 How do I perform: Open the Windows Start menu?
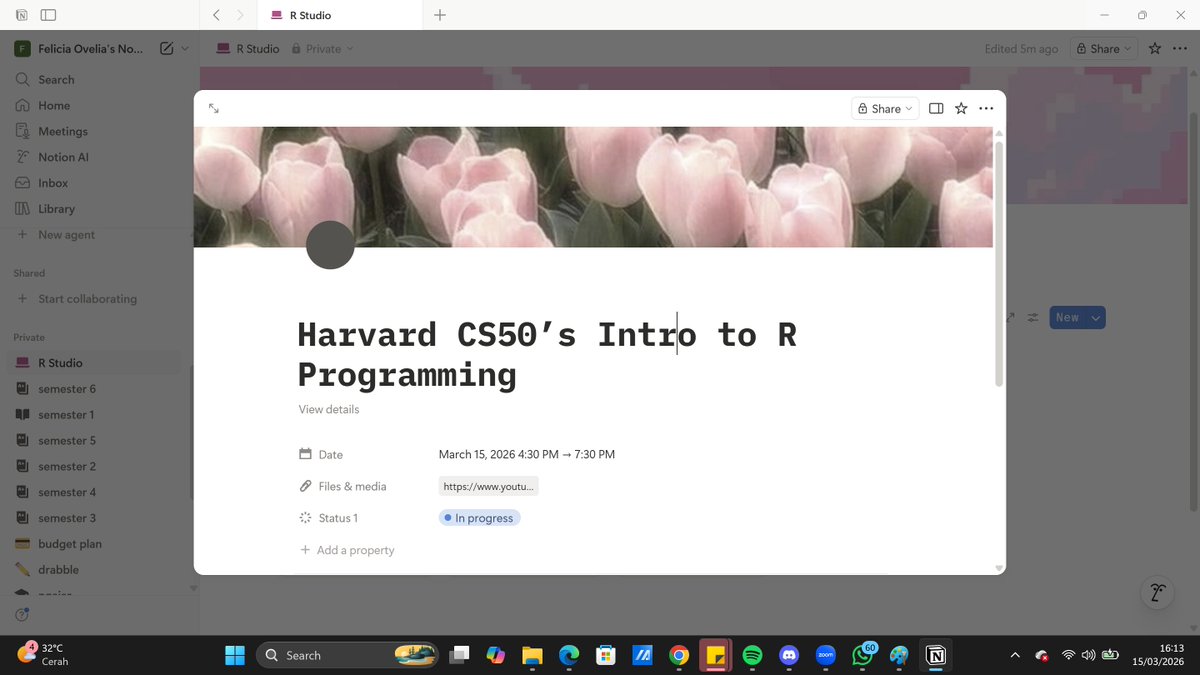tap(235, 655)
